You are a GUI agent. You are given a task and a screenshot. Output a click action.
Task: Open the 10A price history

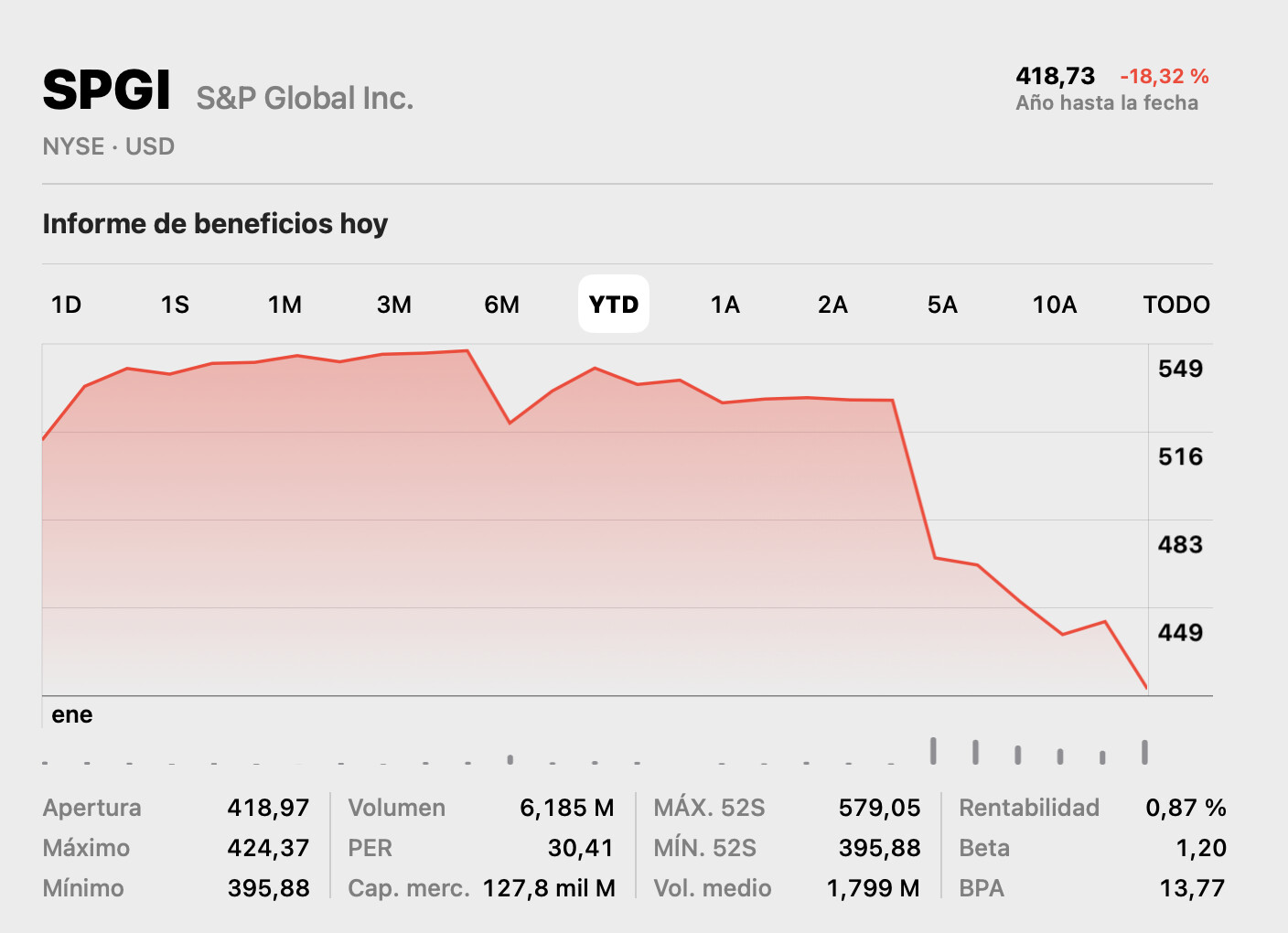click(1055, 305)
